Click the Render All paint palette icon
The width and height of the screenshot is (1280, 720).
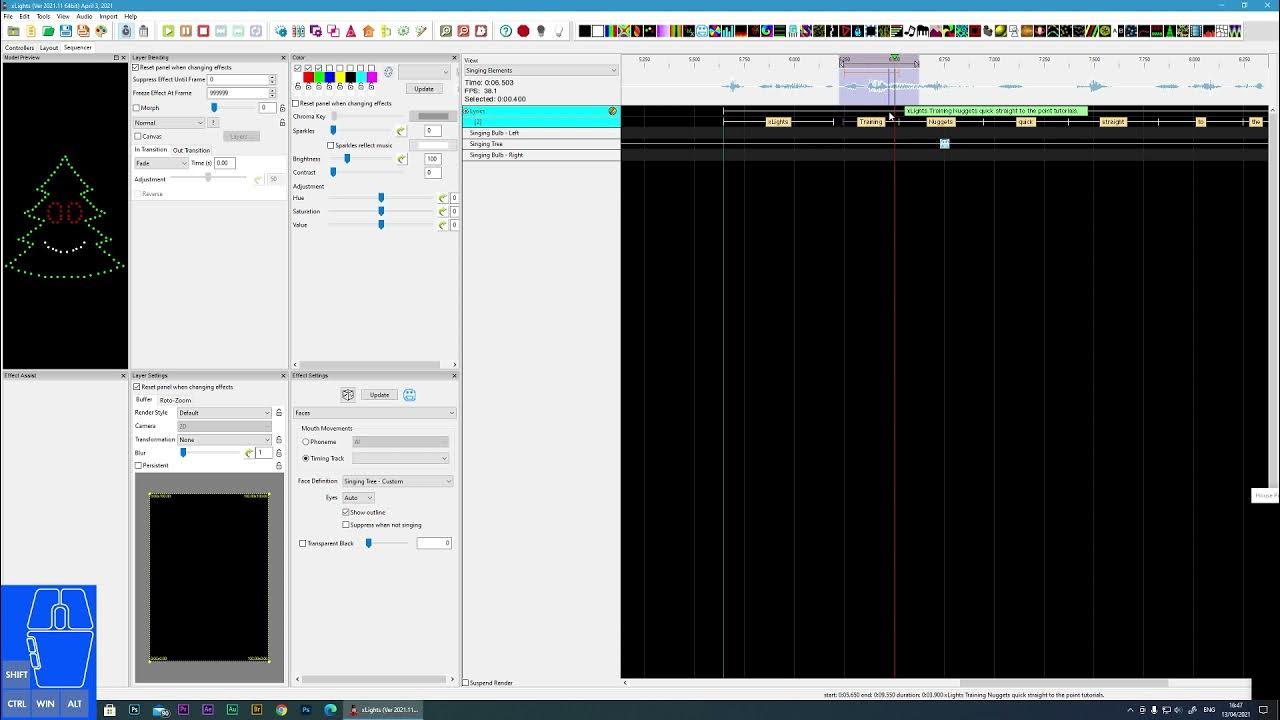[x=101, y=31]
